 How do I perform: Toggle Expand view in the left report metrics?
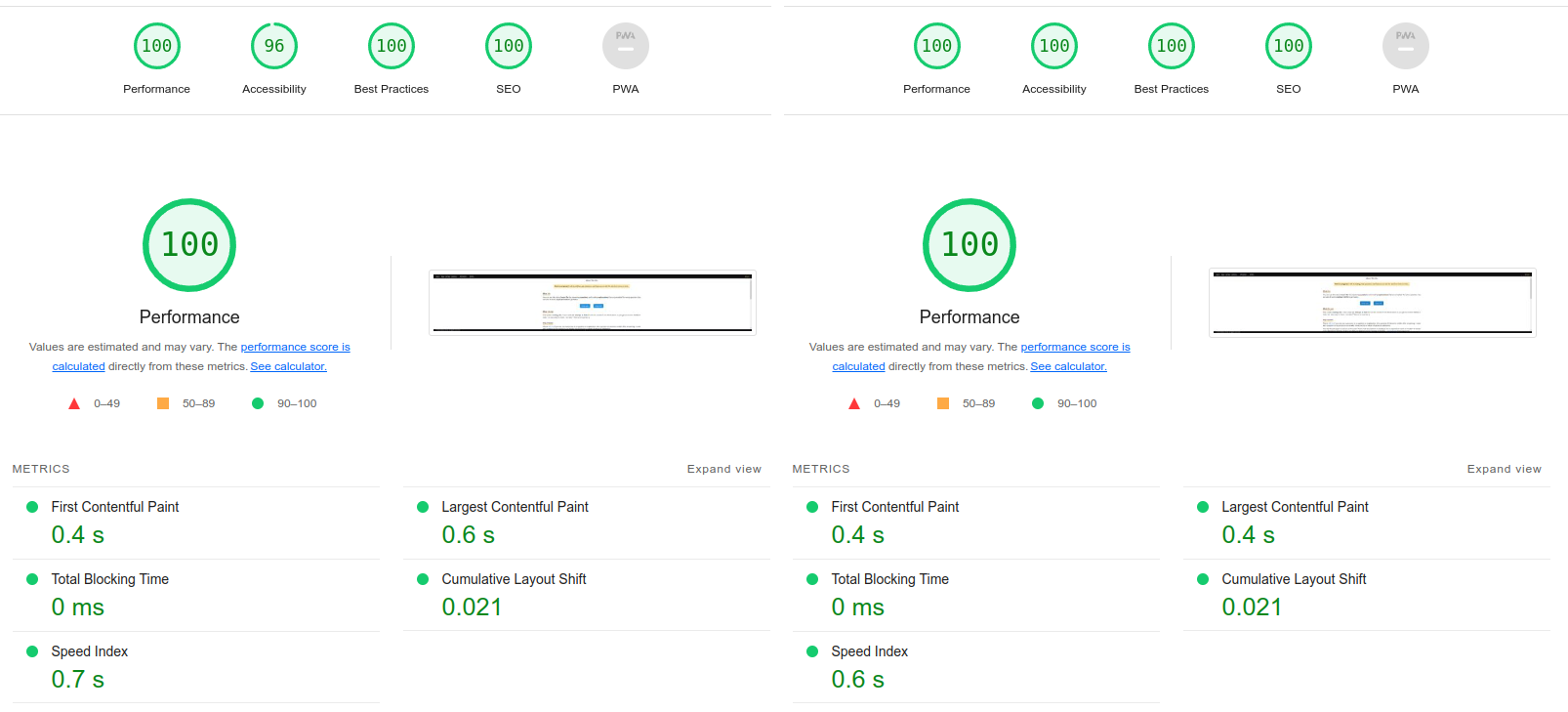(x=723, y=469)
